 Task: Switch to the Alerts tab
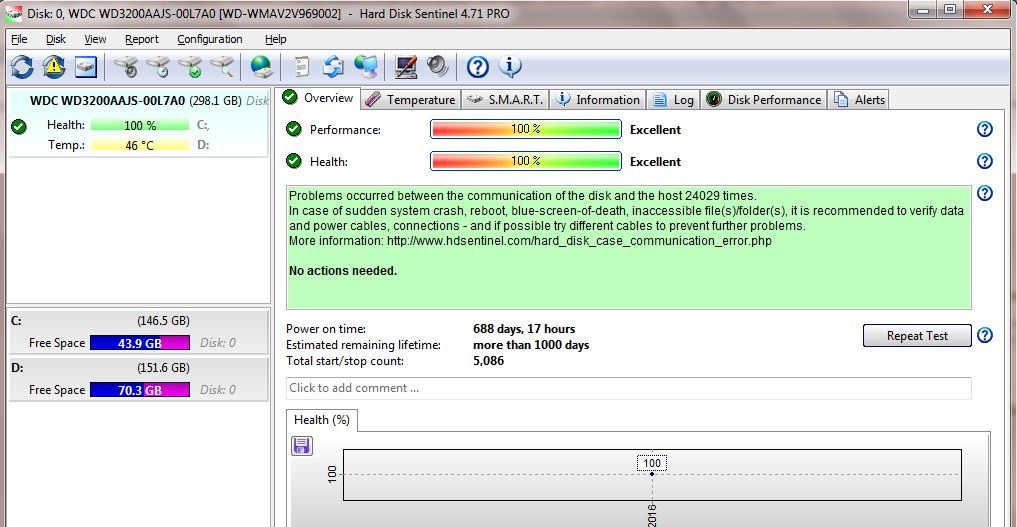pos(859,100)
